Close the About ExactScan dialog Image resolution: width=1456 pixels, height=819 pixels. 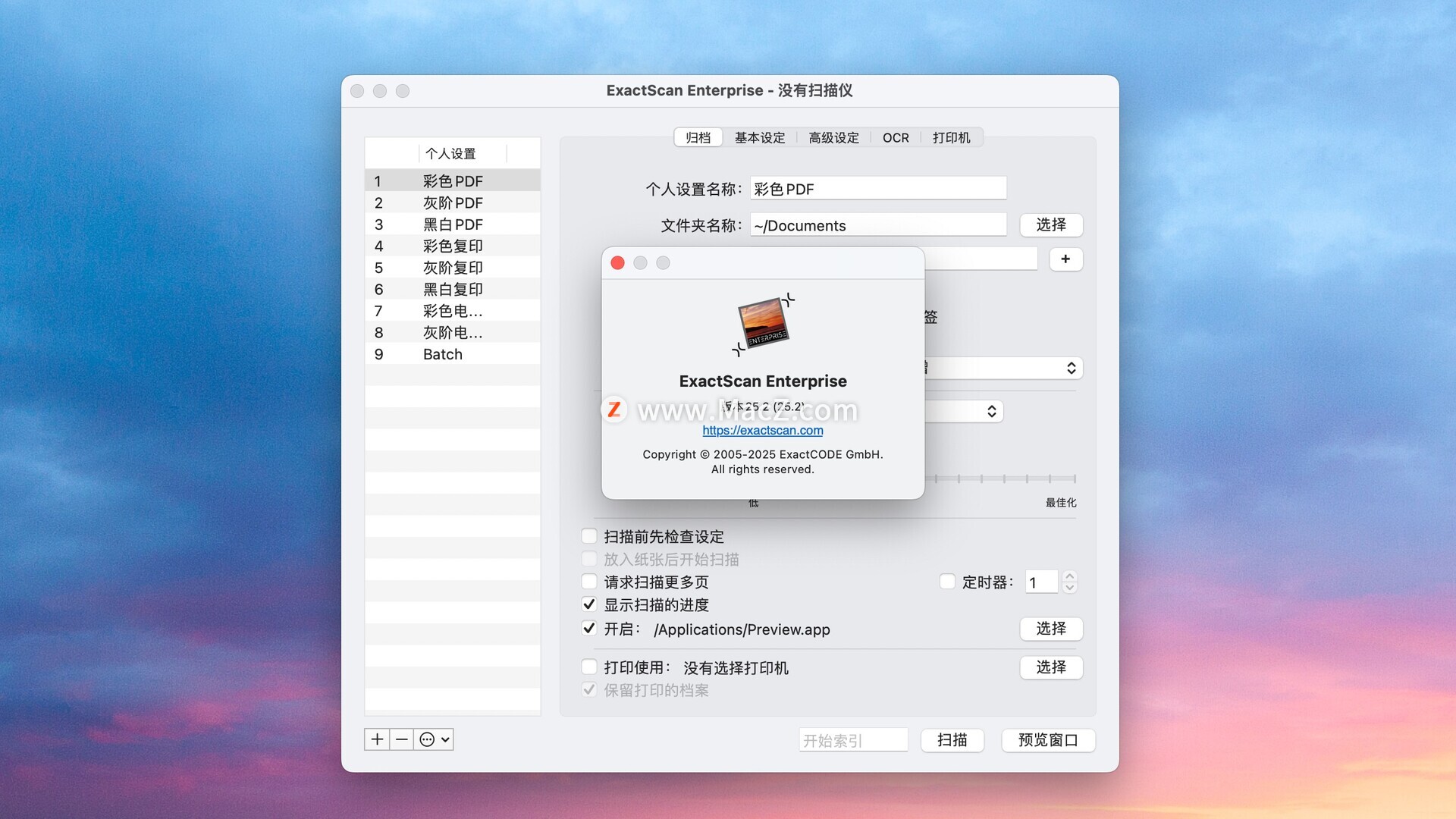pyautogui.click(x=617, y=262)
